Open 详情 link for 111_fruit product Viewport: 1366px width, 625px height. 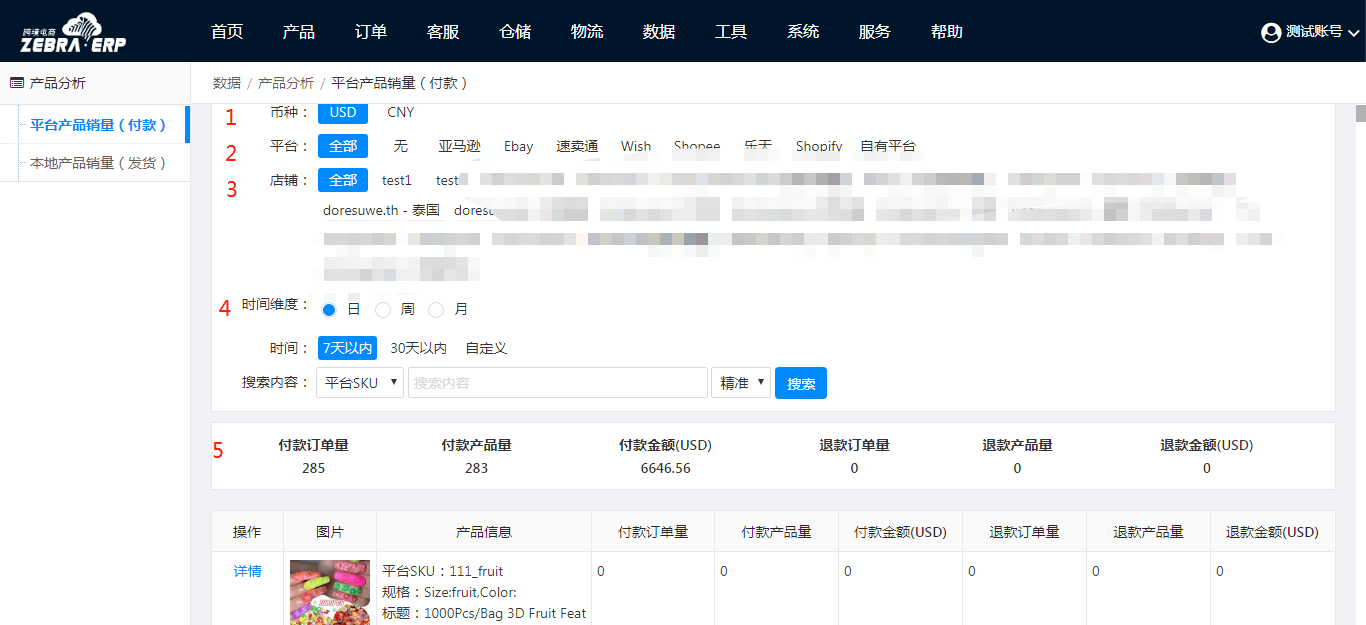coord(247,571)
